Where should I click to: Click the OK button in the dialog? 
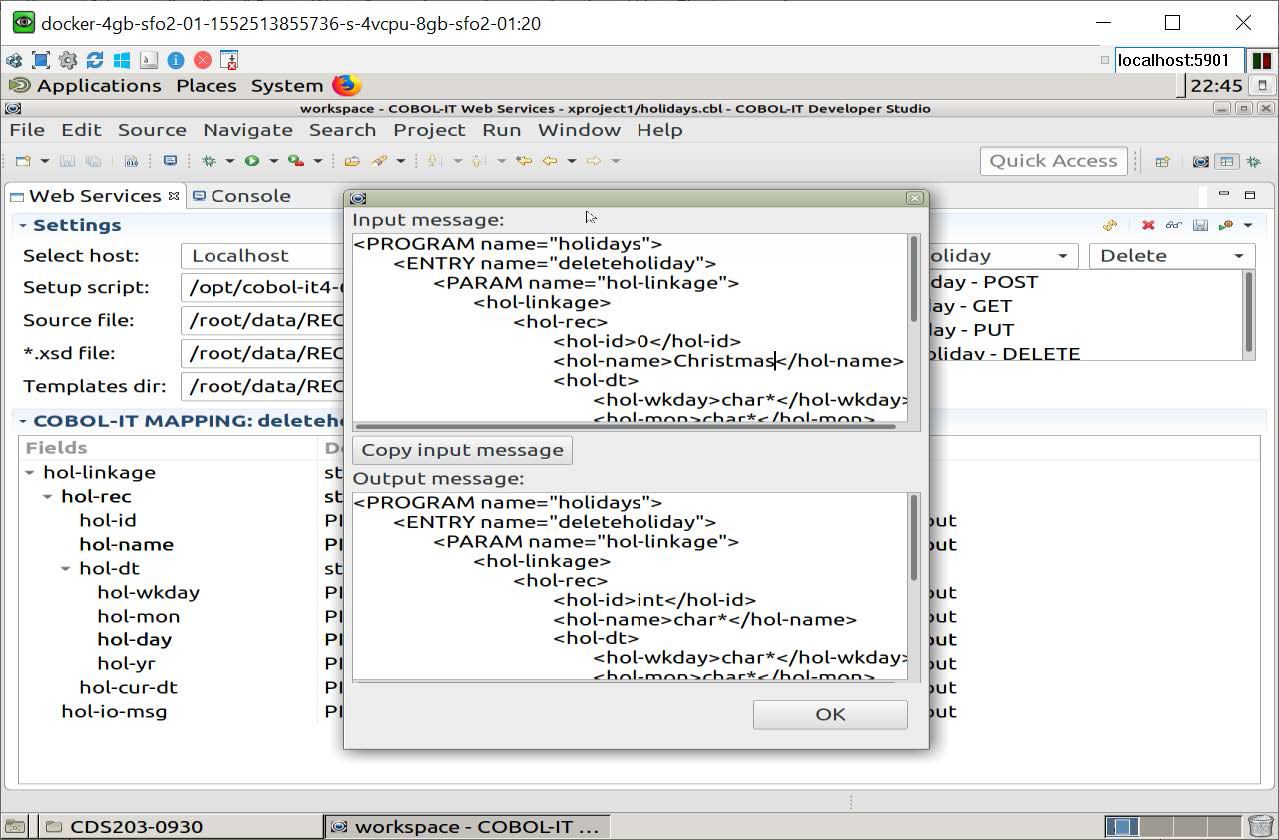click(x=829, y=714)
